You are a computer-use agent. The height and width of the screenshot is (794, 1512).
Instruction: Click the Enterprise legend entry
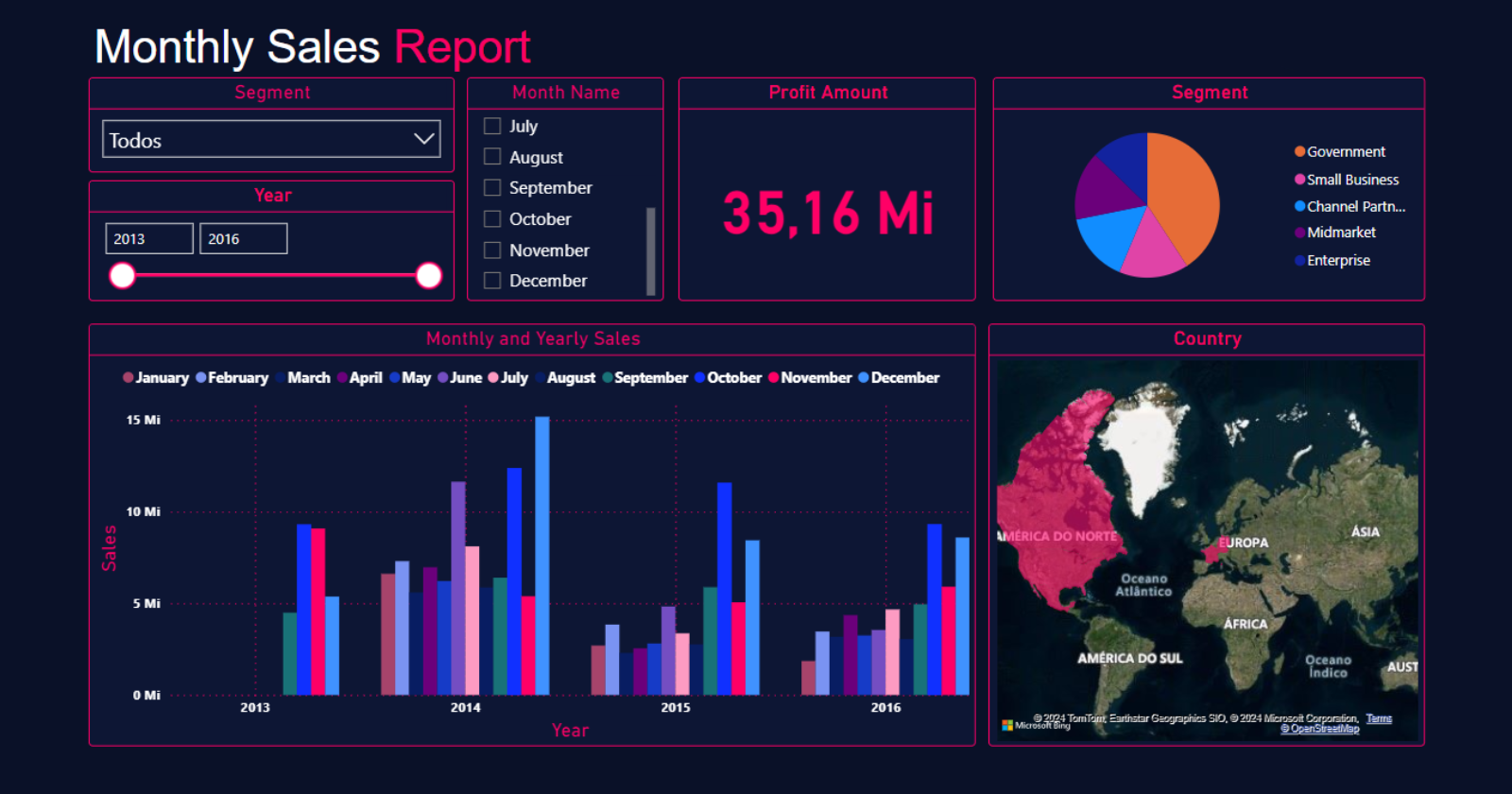1337,260
